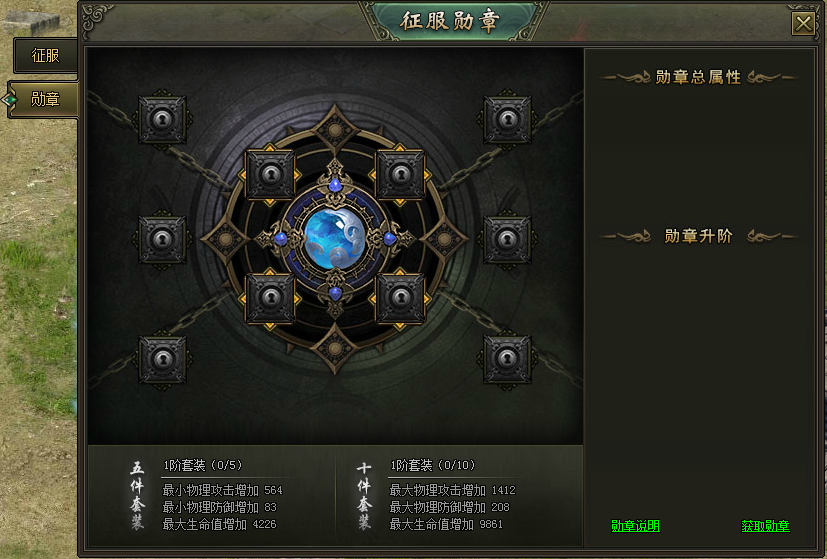Click the top-left outer locked medal slot
This screenshot has width=827, height=559.
[162, 119]
